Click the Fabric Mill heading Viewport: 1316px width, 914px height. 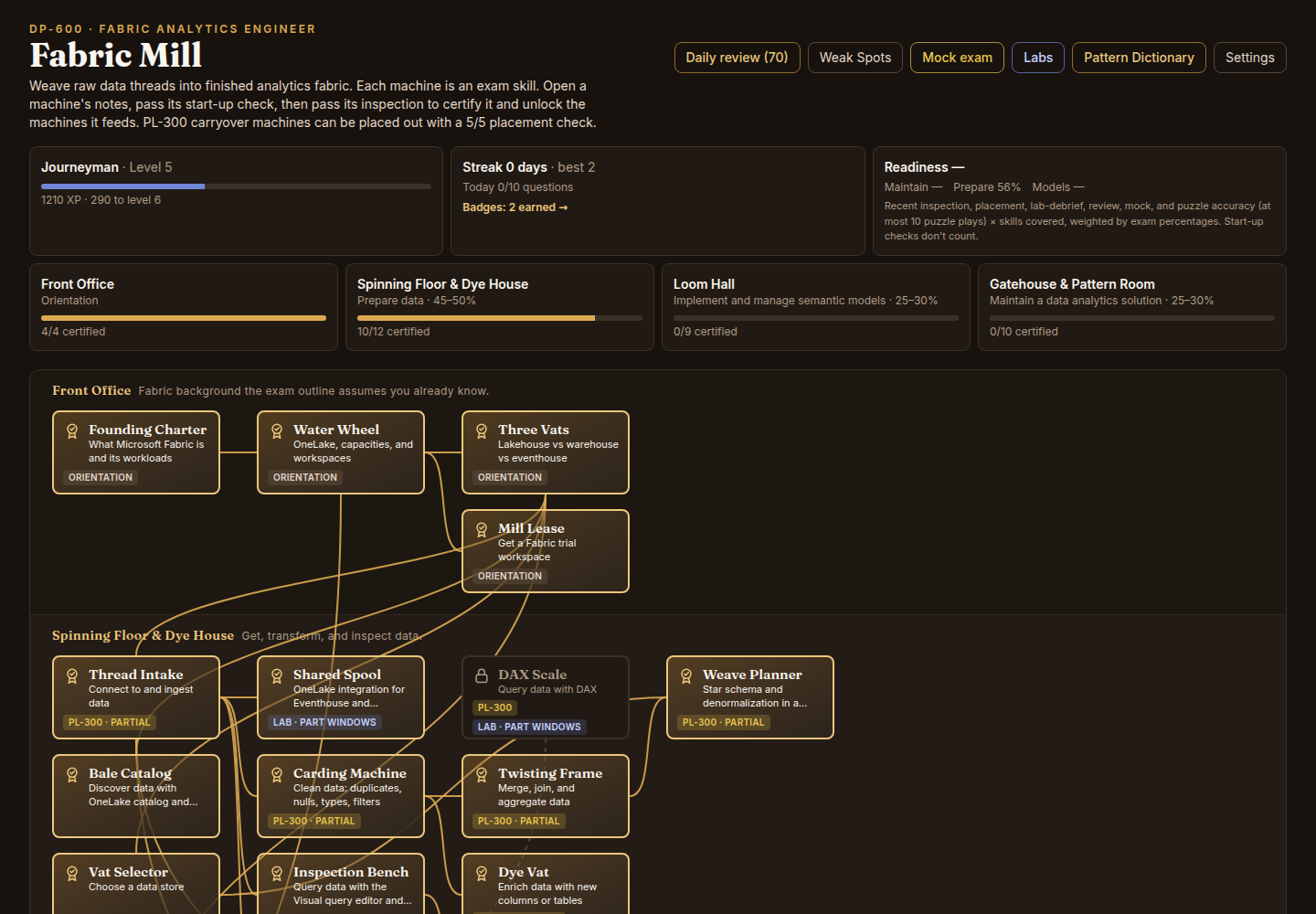pyautogui.click(x=116, y=56)
